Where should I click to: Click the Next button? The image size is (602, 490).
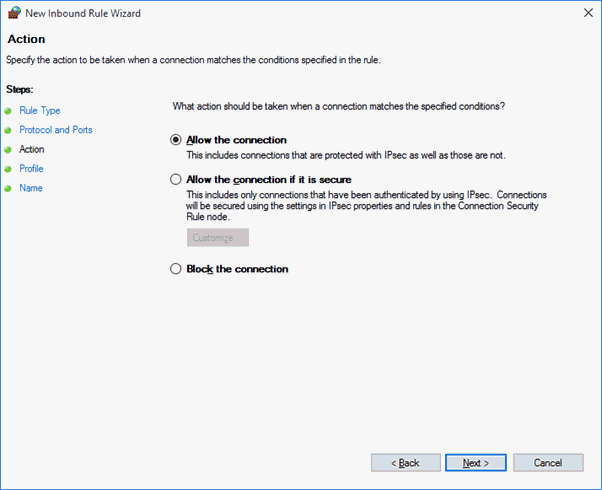point(476,463)
